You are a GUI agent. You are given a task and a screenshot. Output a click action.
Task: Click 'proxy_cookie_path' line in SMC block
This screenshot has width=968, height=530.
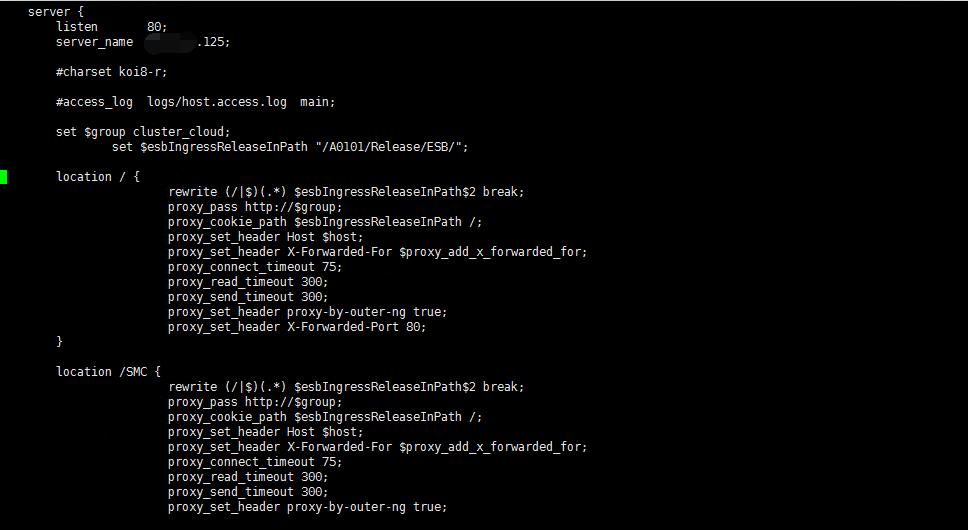325,416
